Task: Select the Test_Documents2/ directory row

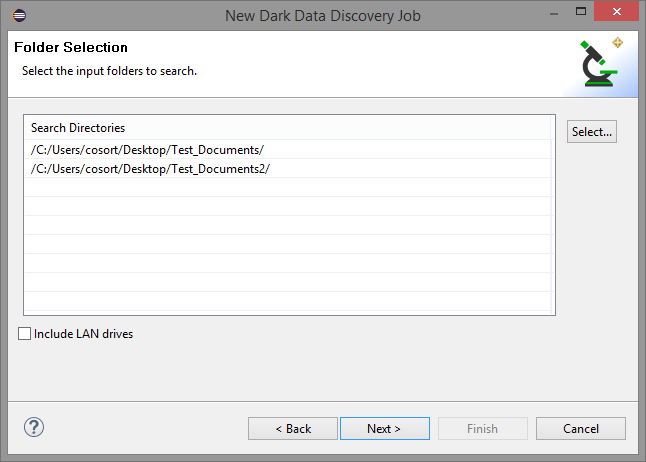Action: [x=150, y=169]
